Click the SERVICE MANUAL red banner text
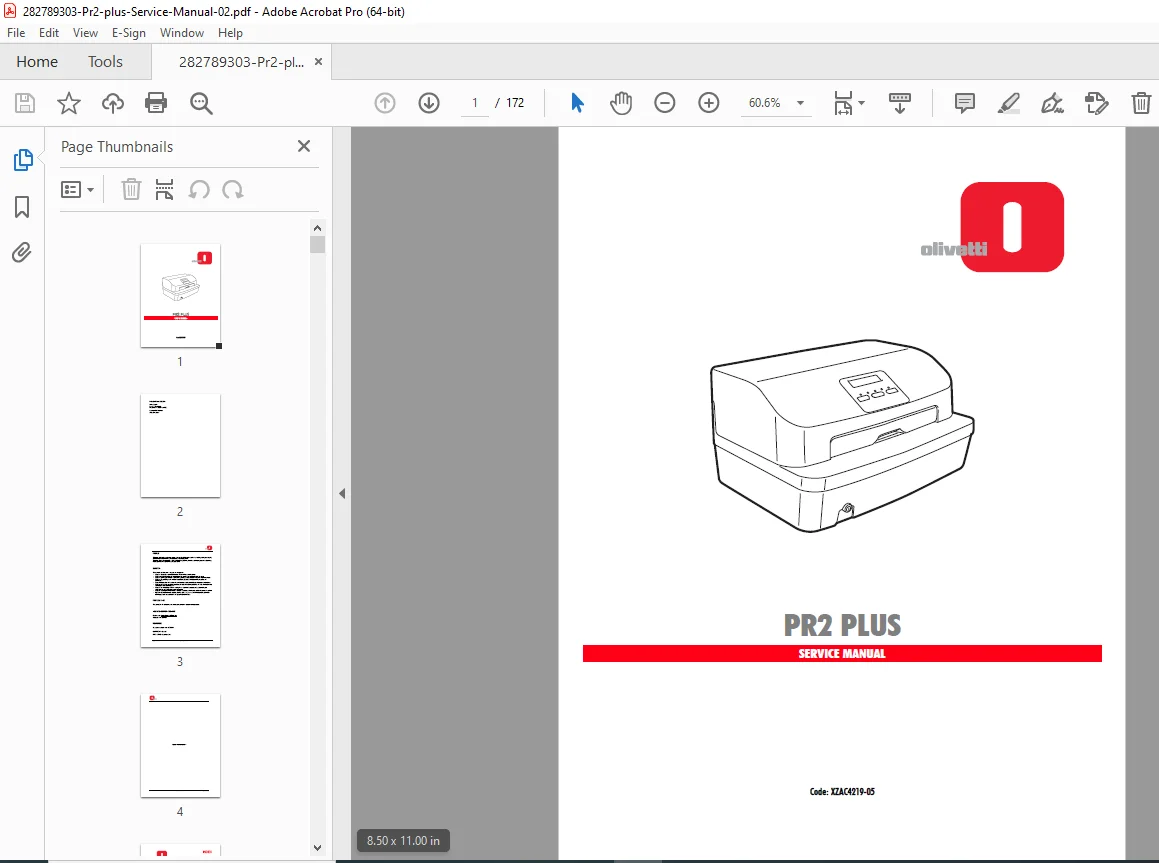The width and height of the screenshot is (1159, 863). tap(842, 653)
